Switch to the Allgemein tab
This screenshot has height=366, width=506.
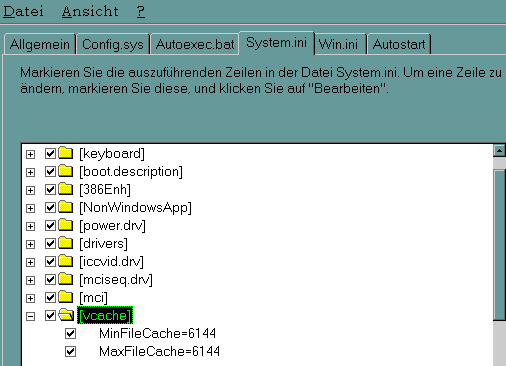point(40,44)
